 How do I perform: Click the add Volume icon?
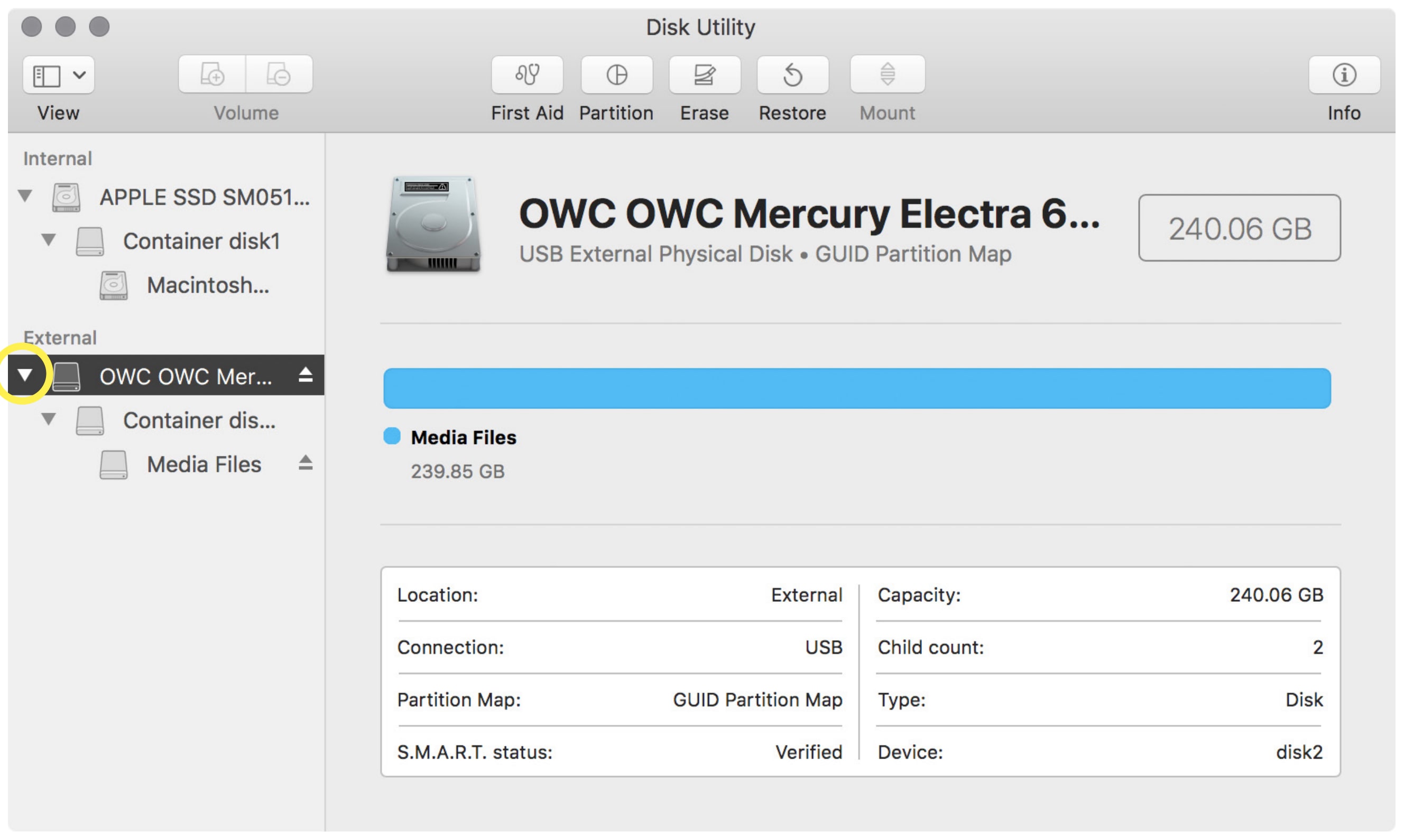pyautogui.click(x=213, y=74)
